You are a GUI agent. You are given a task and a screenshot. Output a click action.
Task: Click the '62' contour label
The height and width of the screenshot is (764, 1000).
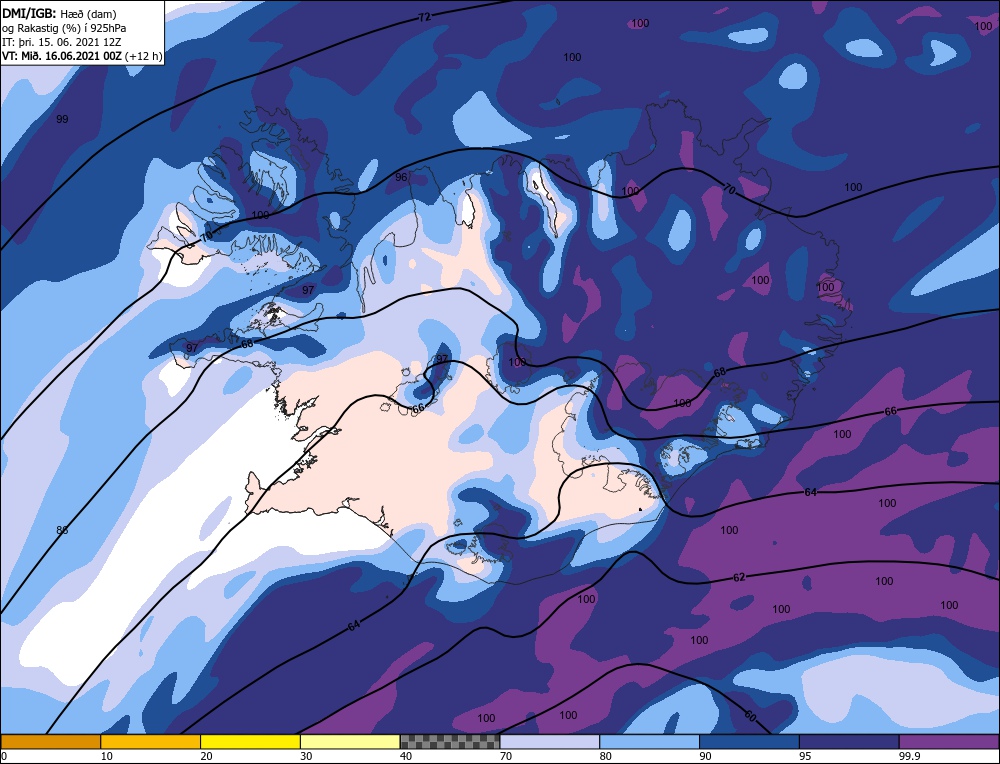coord(739,578)
